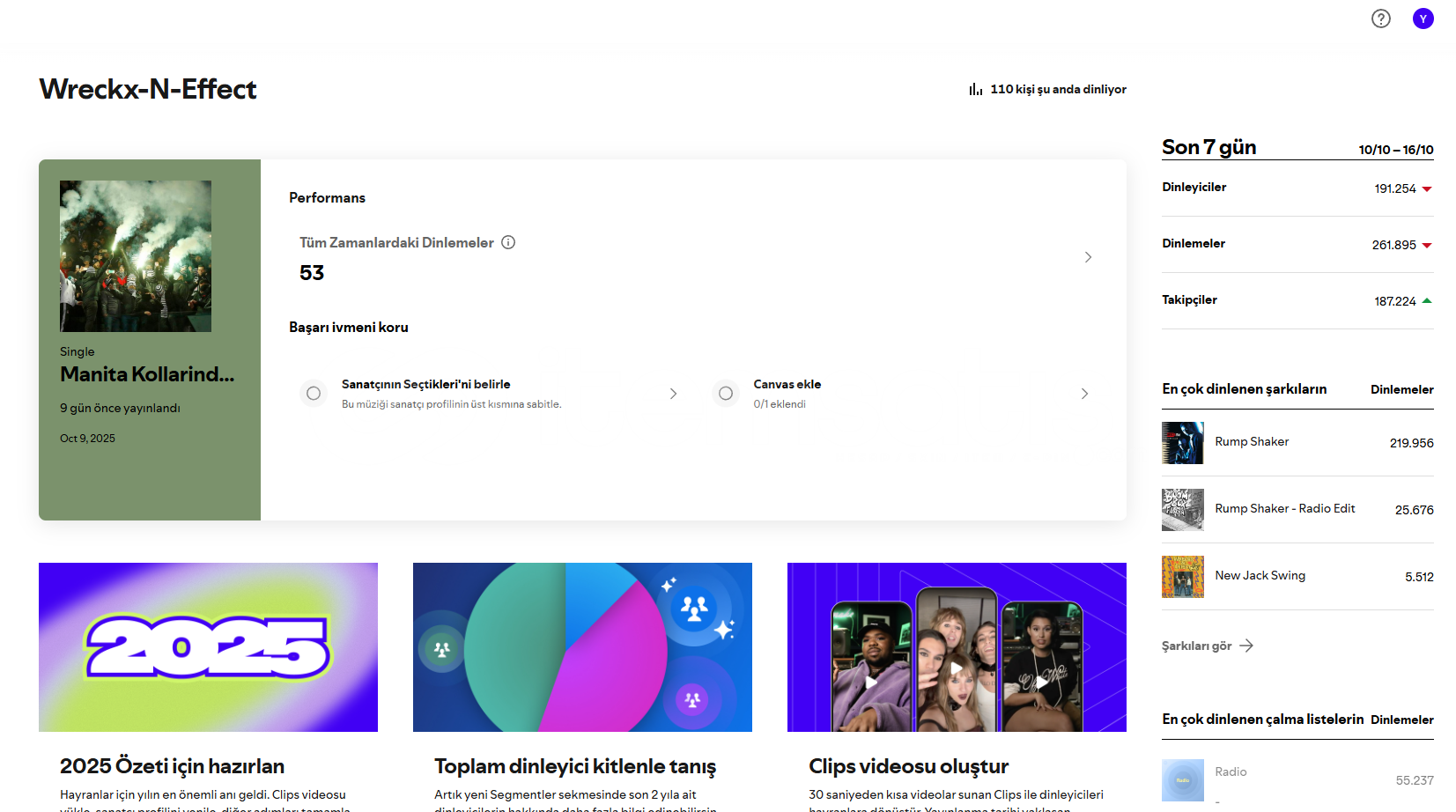The image size is (1456, 812).
Task: Click the red down arrow beside Dinleyiciler
Action: [1427, 188]
